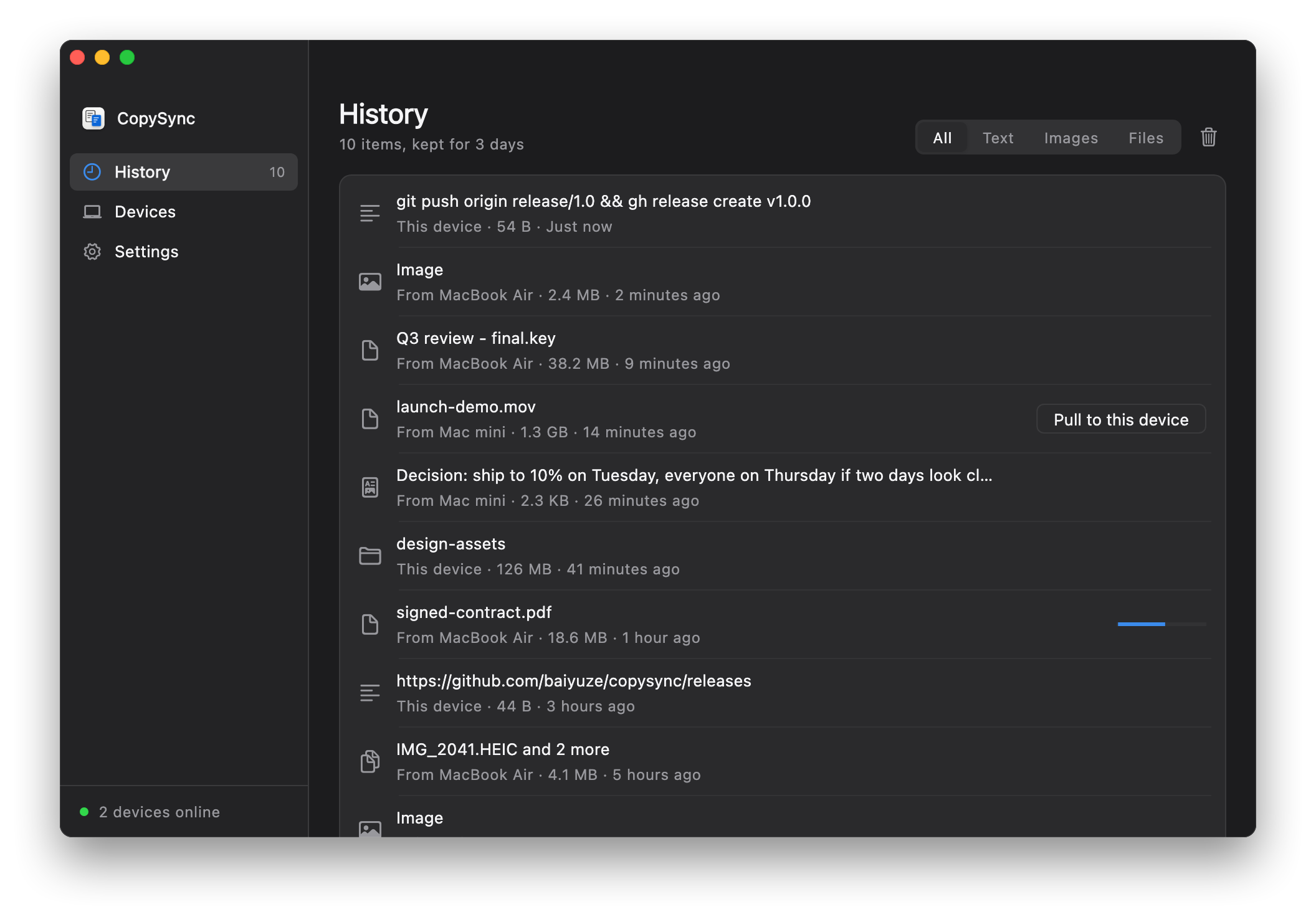Open Settings in the sidebar
This screenshot has width=1316, height=917.
[x=184, y=252]
